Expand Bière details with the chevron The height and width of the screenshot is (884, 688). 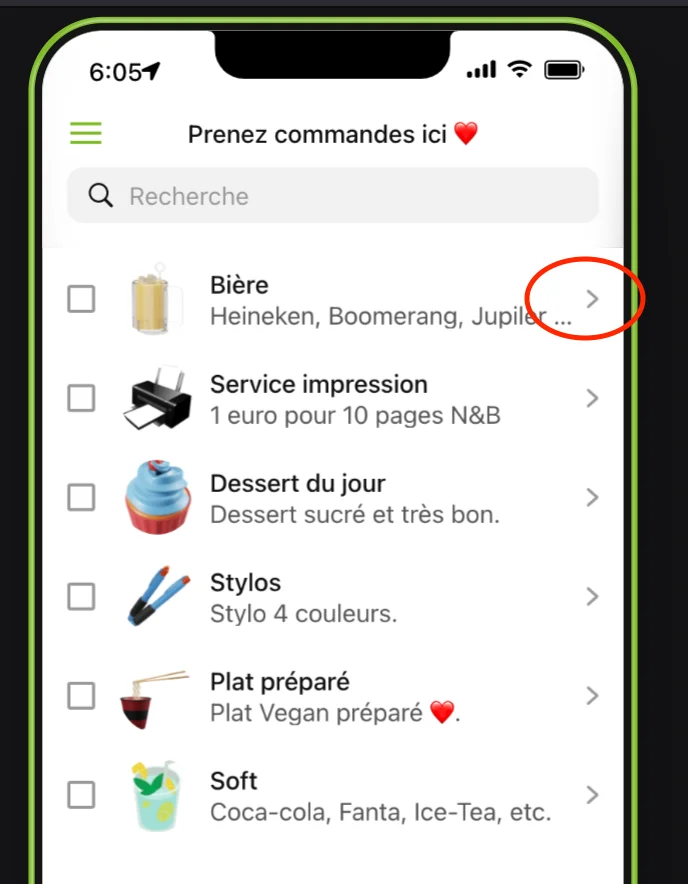592,299
